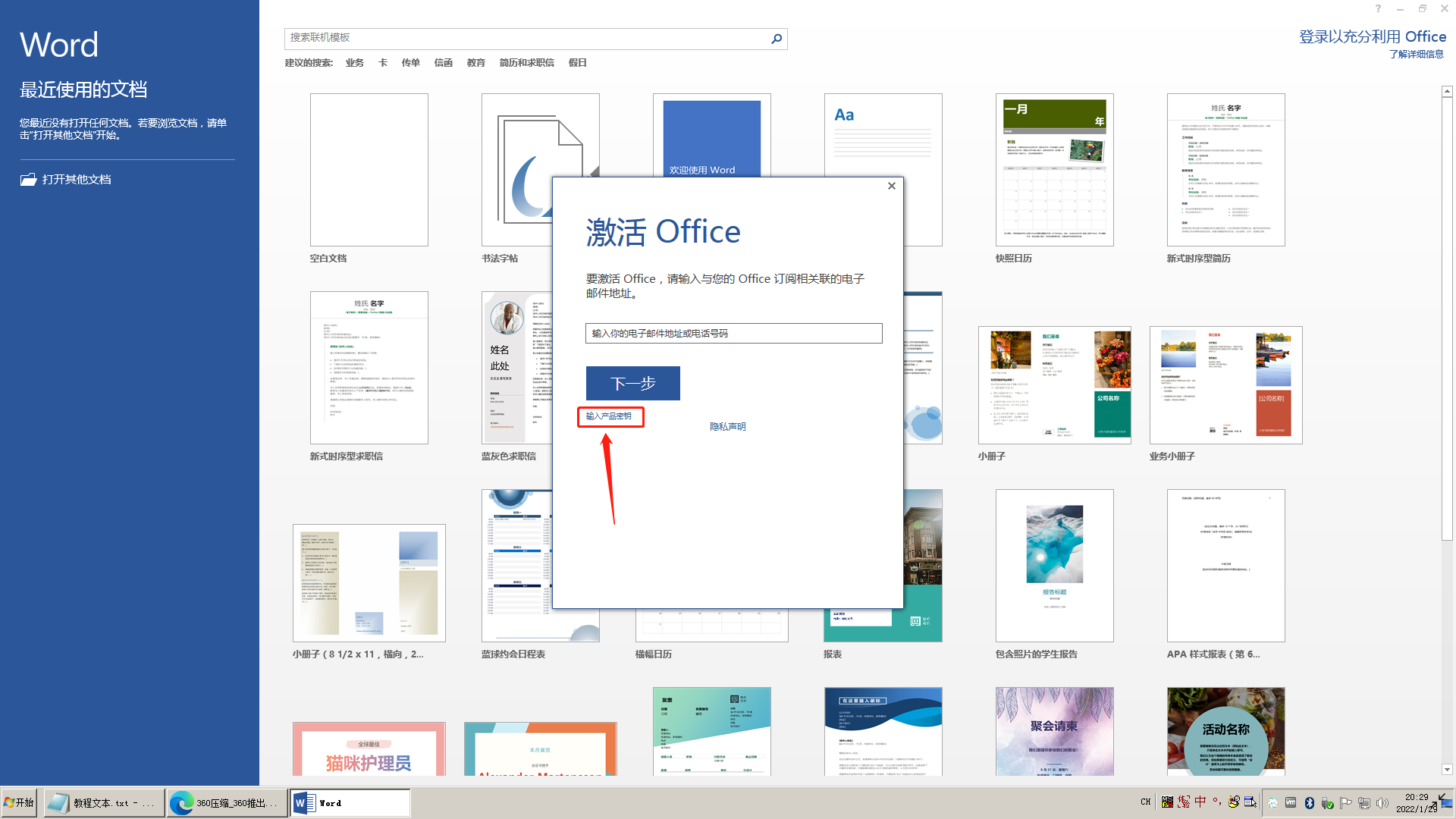
Task: Click the 了解详细信息 link
Action: [x=1416, y=55]
